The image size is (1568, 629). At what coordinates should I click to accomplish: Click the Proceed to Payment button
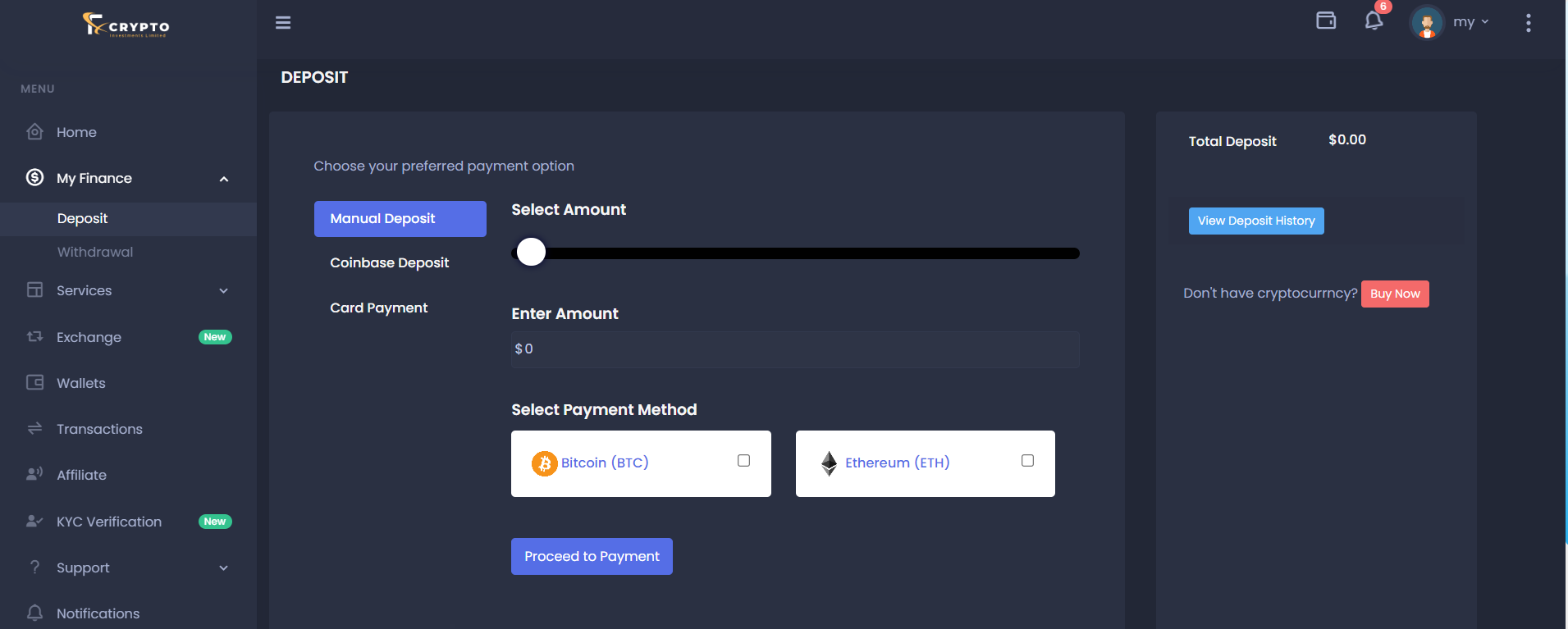click(x=592, y=556)
